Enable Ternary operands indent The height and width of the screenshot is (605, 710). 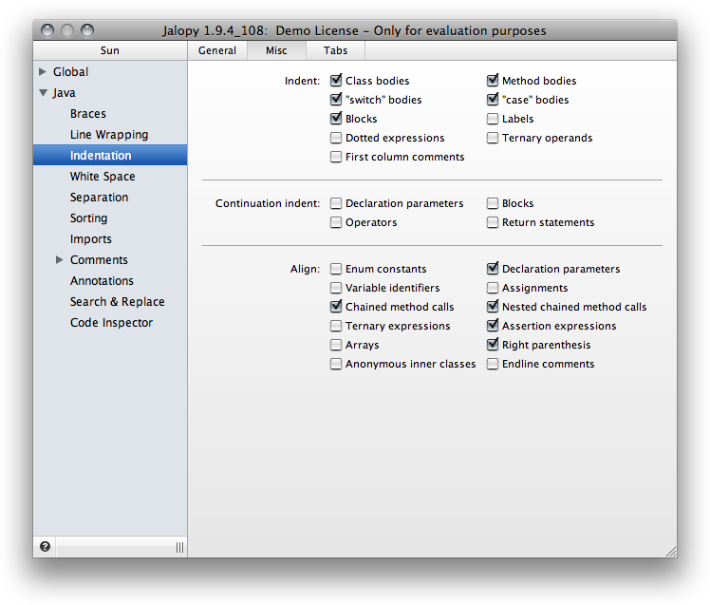(x=493, y=138)
